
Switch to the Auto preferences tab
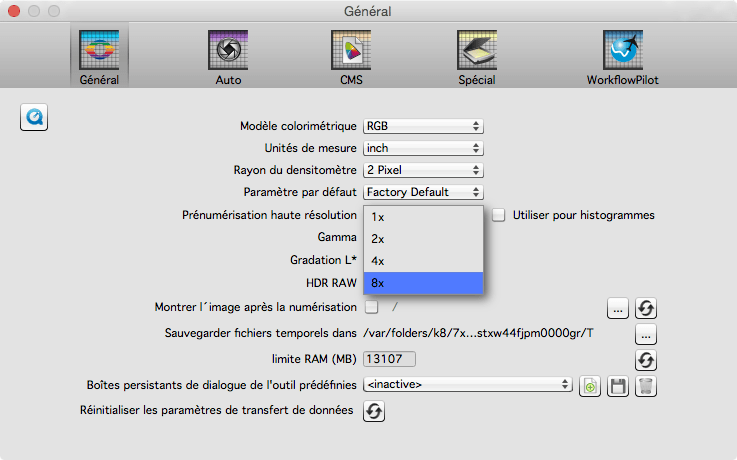[x=227, y=57]
